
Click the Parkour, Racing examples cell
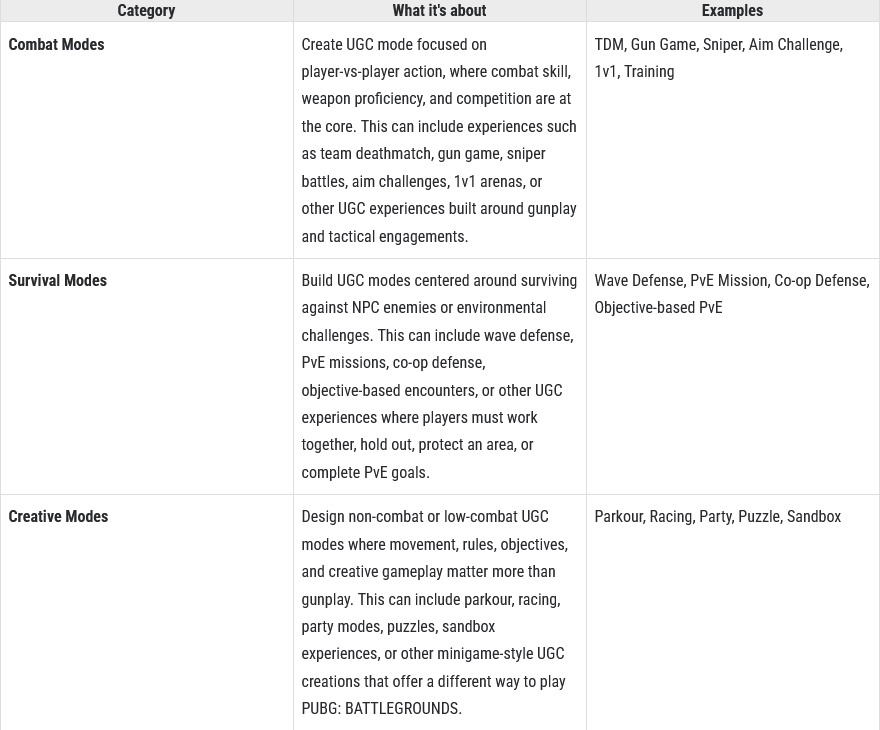pyautogui.click(x=732, y=612)
